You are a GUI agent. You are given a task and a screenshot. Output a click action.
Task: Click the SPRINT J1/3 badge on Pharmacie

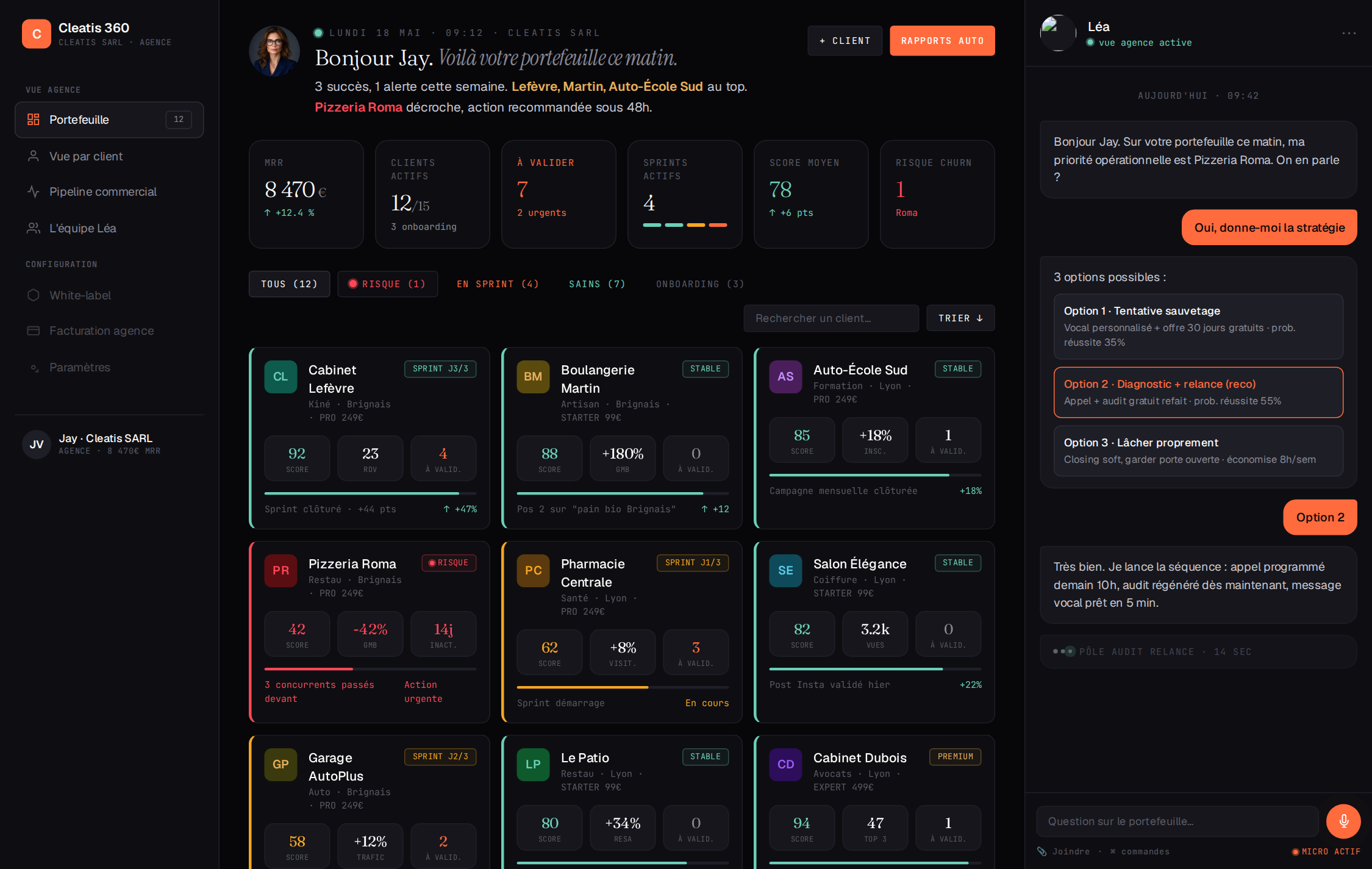click(693, 563)
